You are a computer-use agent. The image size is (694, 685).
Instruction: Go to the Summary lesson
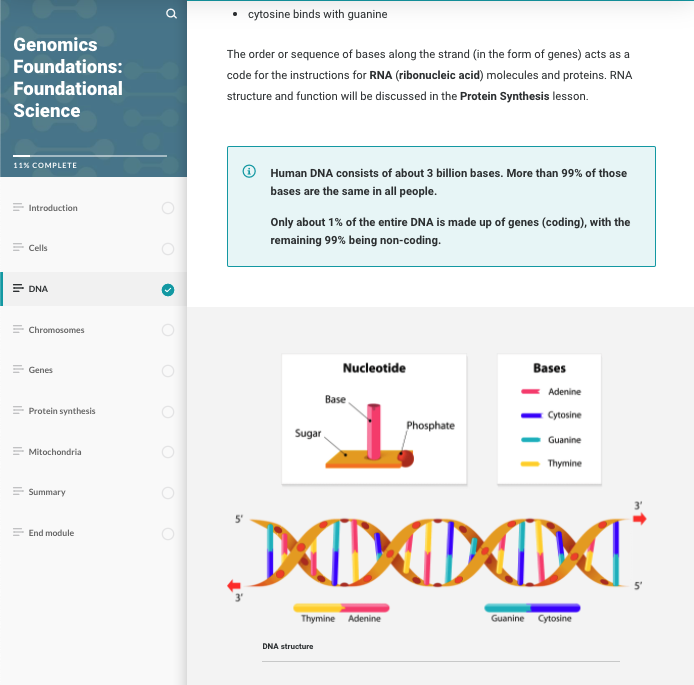pyautogui.click(x=93, y=492)
